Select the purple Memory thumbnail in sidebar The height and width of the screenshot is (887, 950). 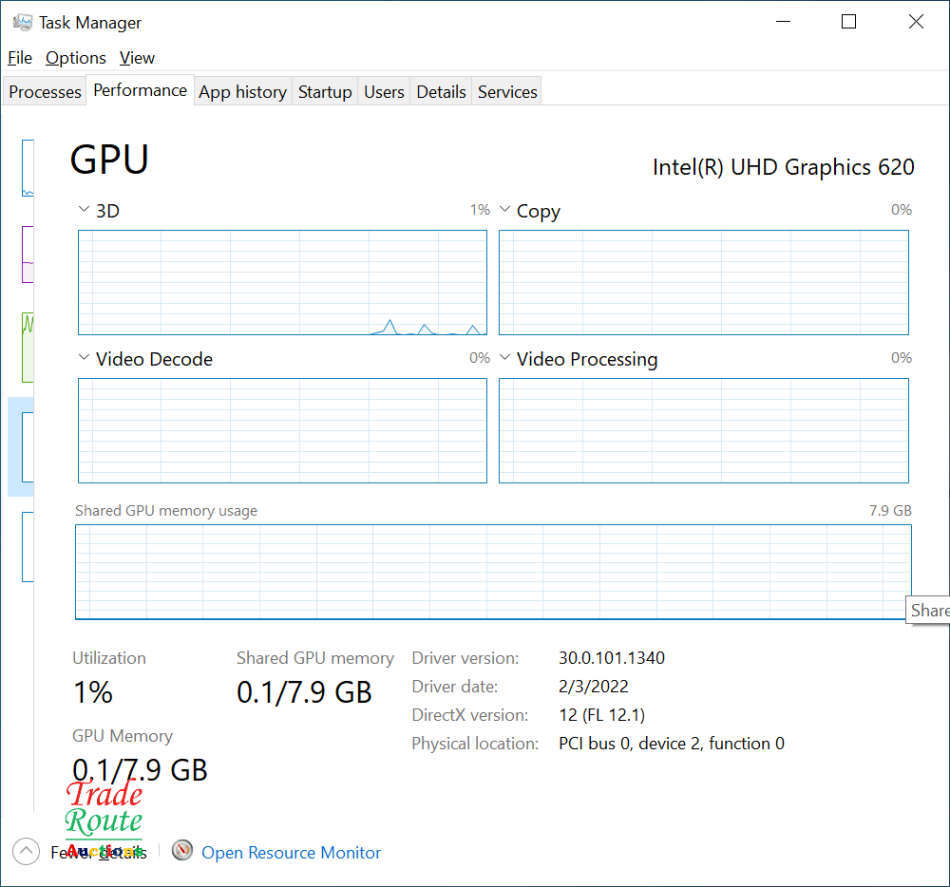pyautogui.click(x=28, y=254)
